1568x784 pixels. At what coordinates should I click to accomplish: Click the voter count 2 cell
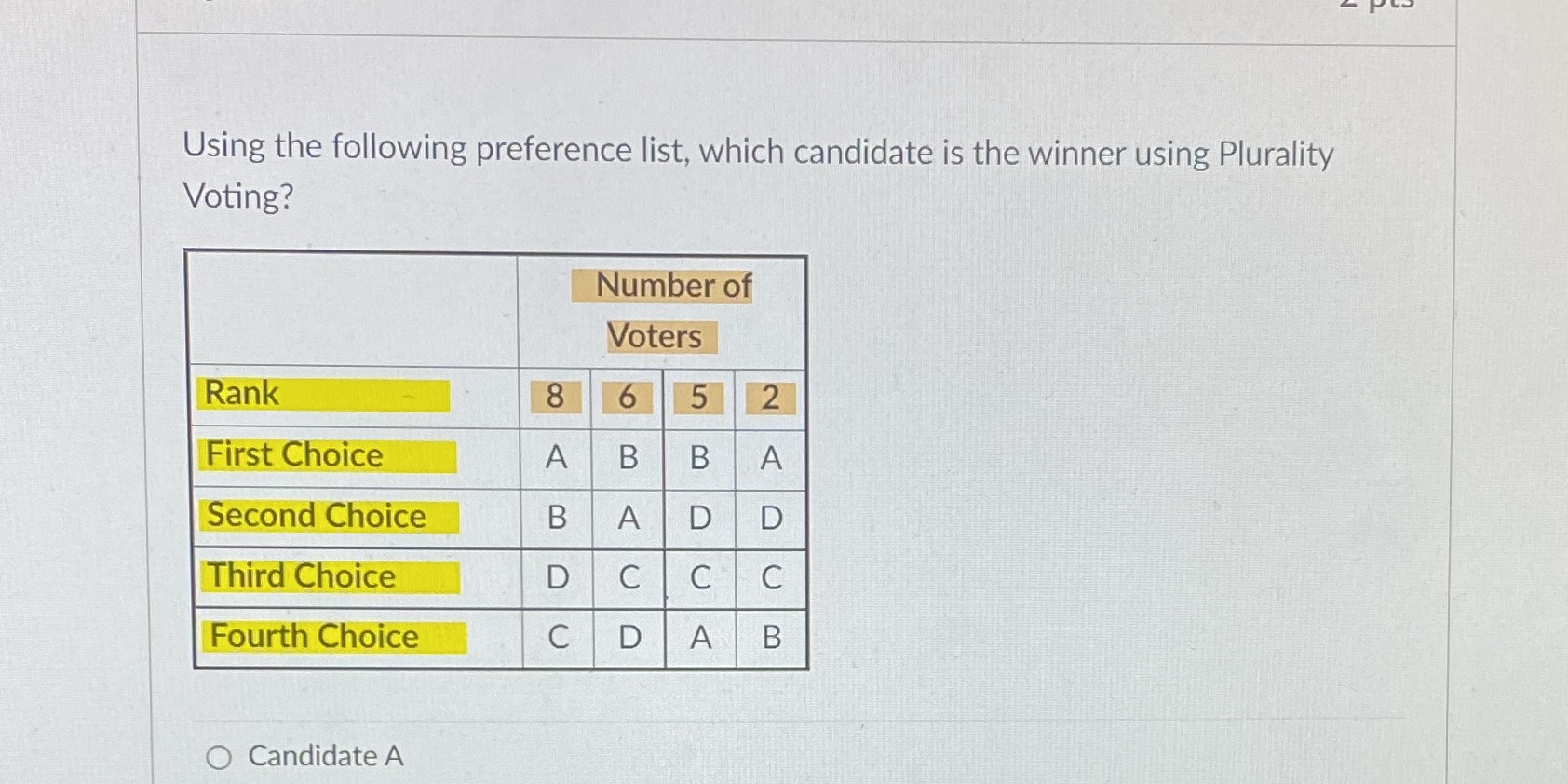(769, 398)
